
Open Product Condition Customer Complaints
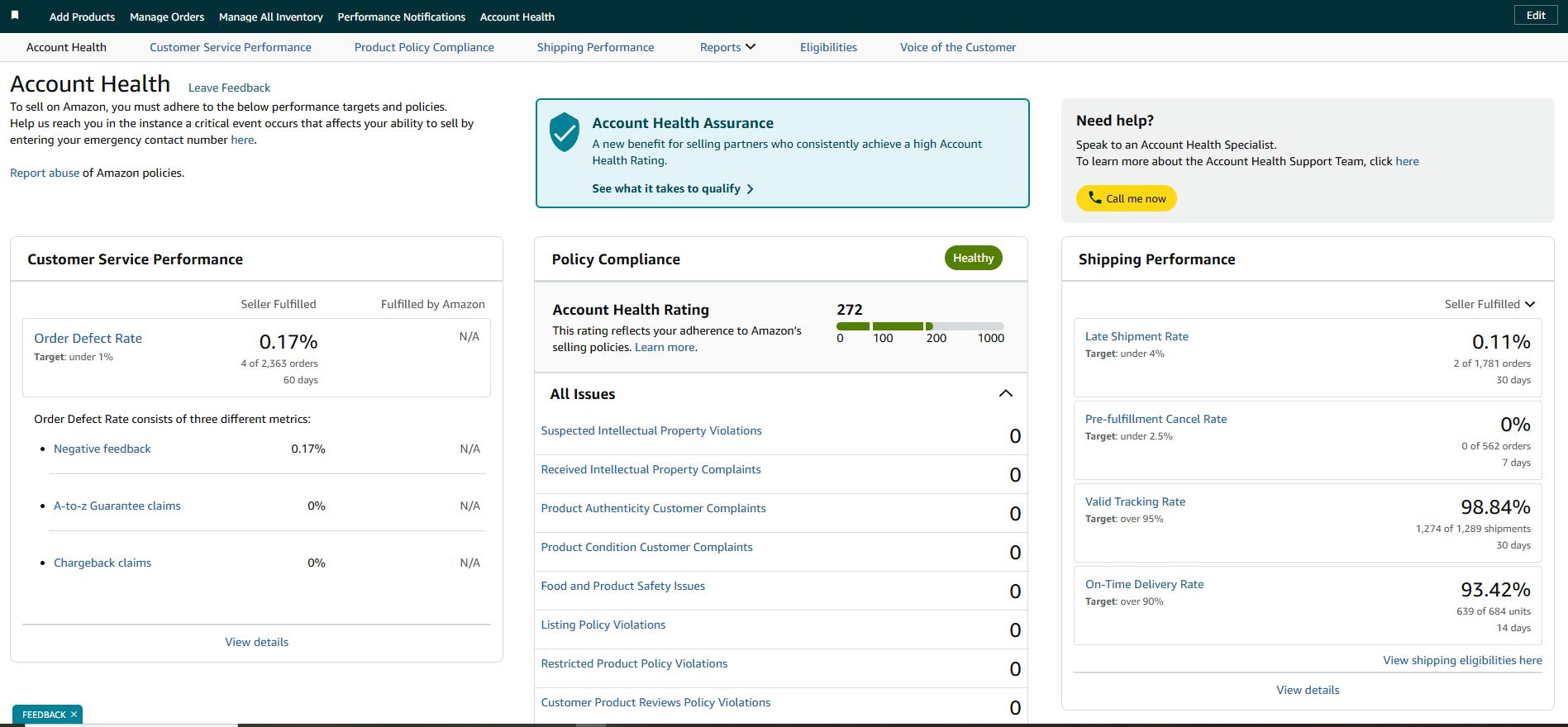click(x=646, y=547)
